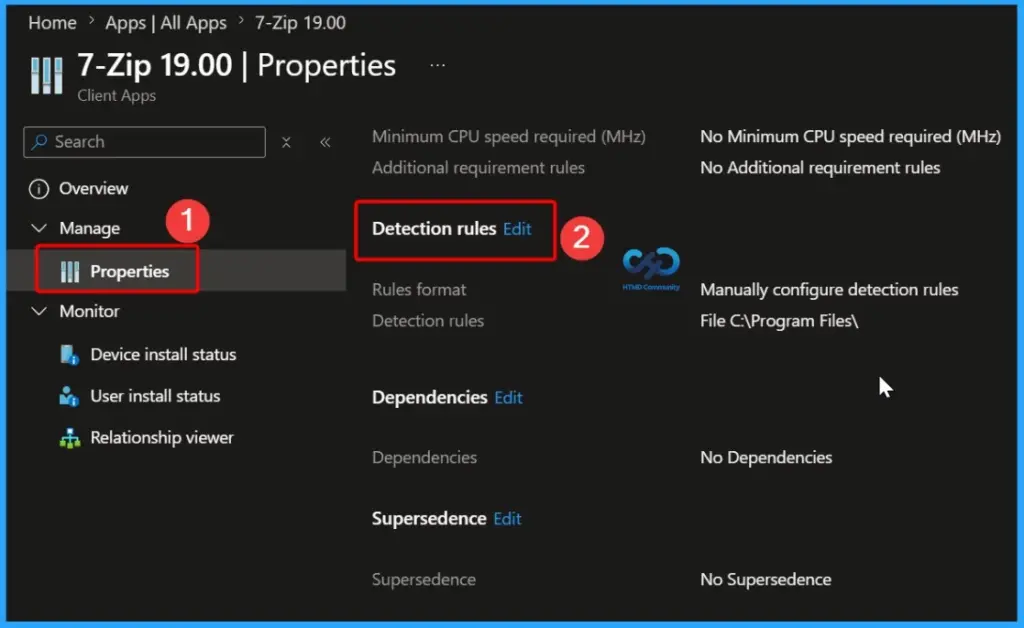The height and width of the screenshot is (628, 1024).
Task: Click 'Manually configure detection rules' value
Action: click(829, 290)
